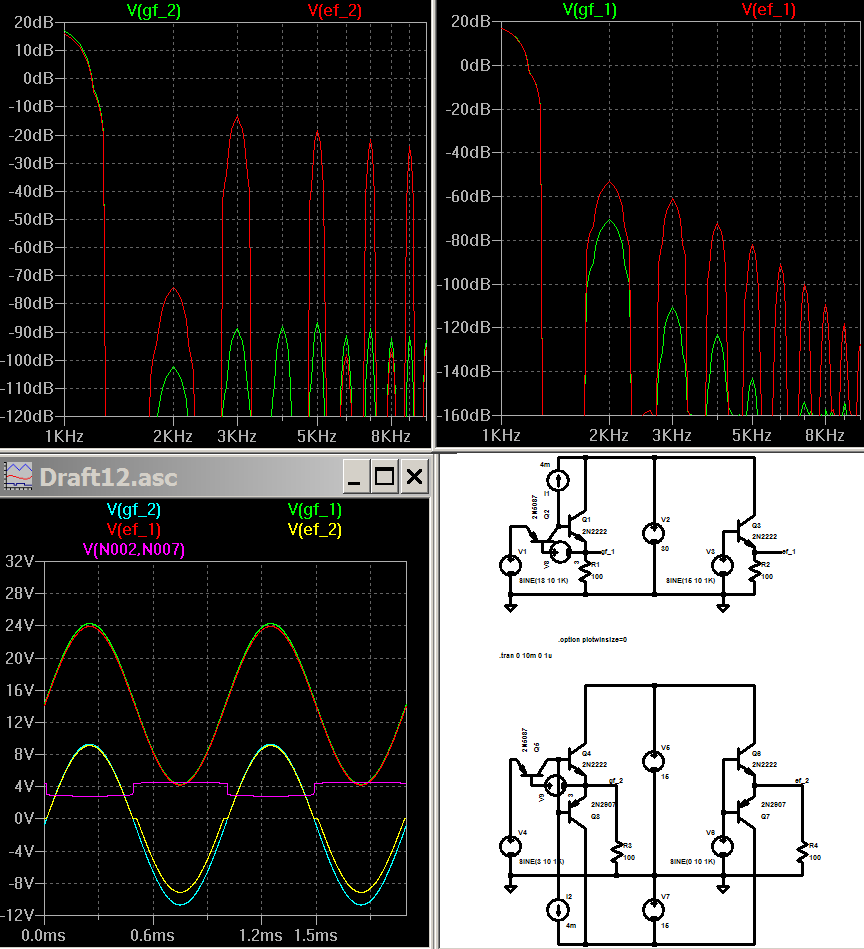Image resolution: width=864 pixels, height=949 pixels.
Task: Click the -120dB label in top-left plot
Action: (x=28, y=416)
